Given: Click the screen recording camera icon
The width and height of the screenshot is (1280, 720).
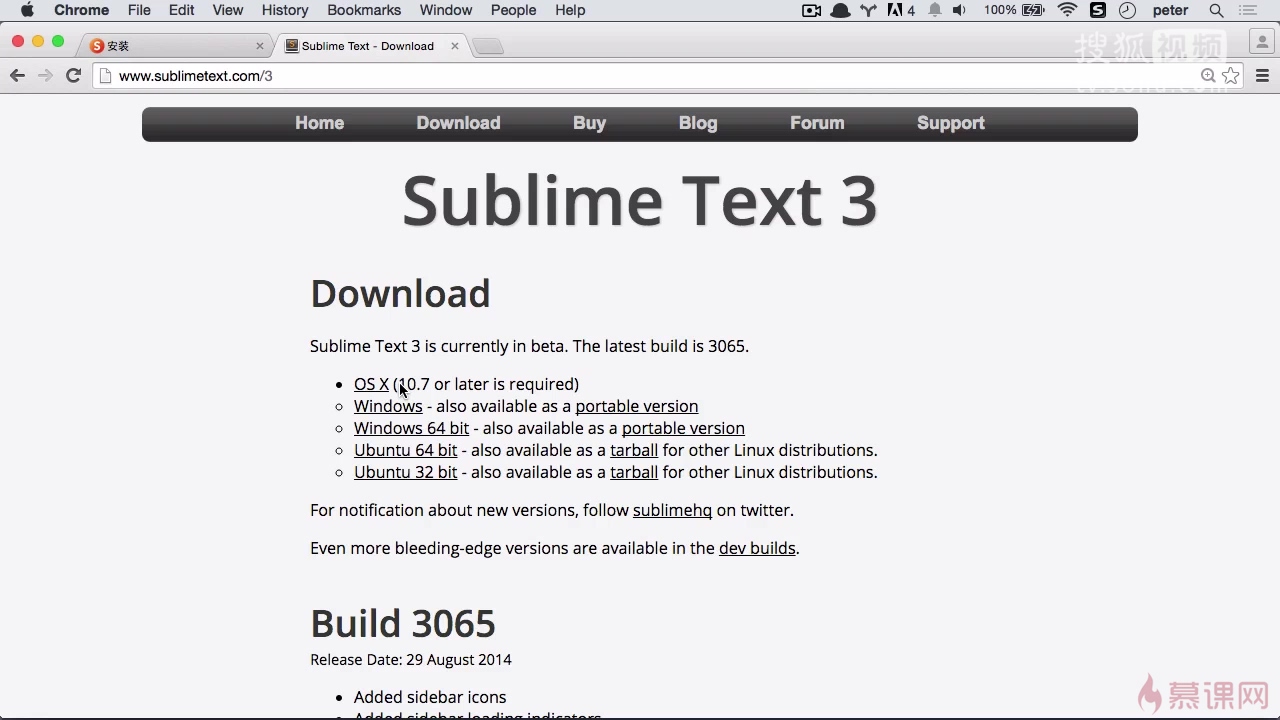Looking at the screenshot, I should coord(812,10).
